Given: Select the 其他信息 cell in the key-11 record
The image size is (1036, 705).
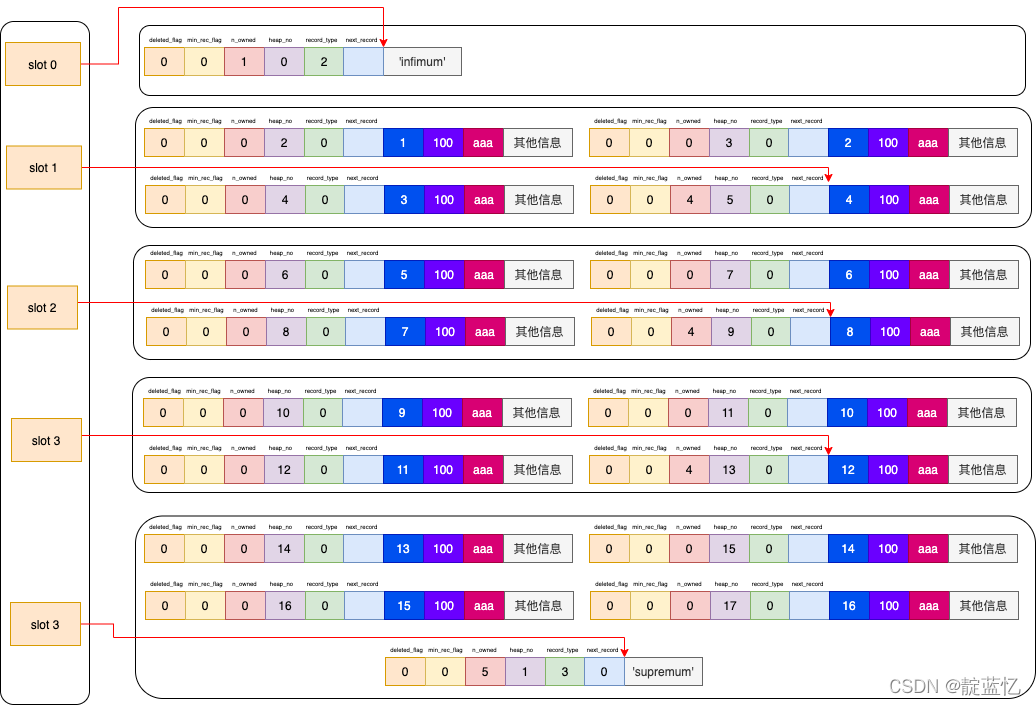Looking at the screenshot, I should pyautogui.click(x=538, y=470).
